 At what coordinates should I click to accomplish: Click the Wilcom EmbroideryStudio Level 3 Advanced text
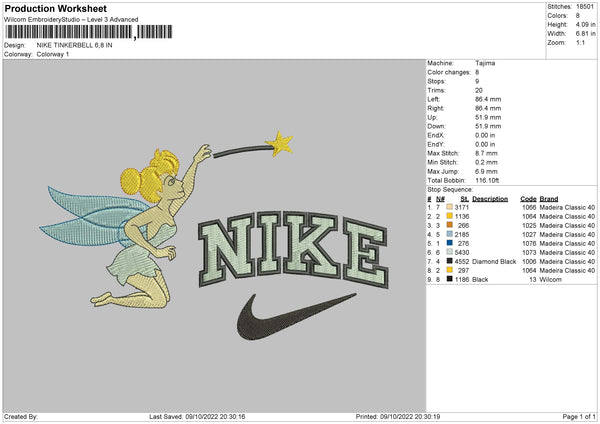pos(71,20)
